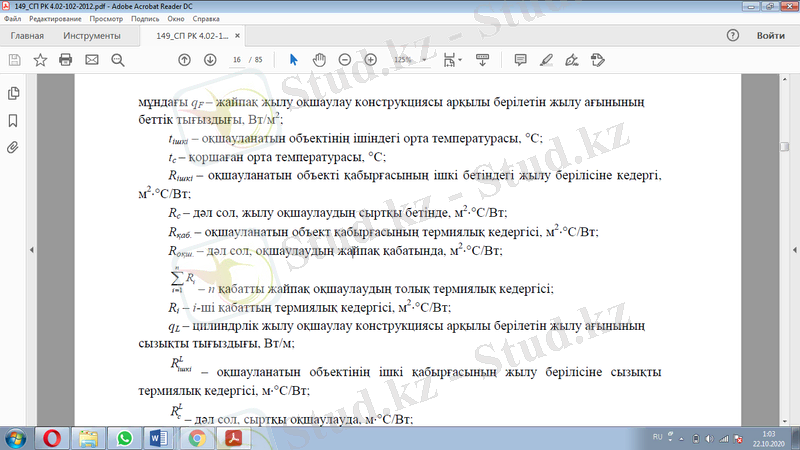Click the page number input field
The image size is (800, 450).
point(237,60)
